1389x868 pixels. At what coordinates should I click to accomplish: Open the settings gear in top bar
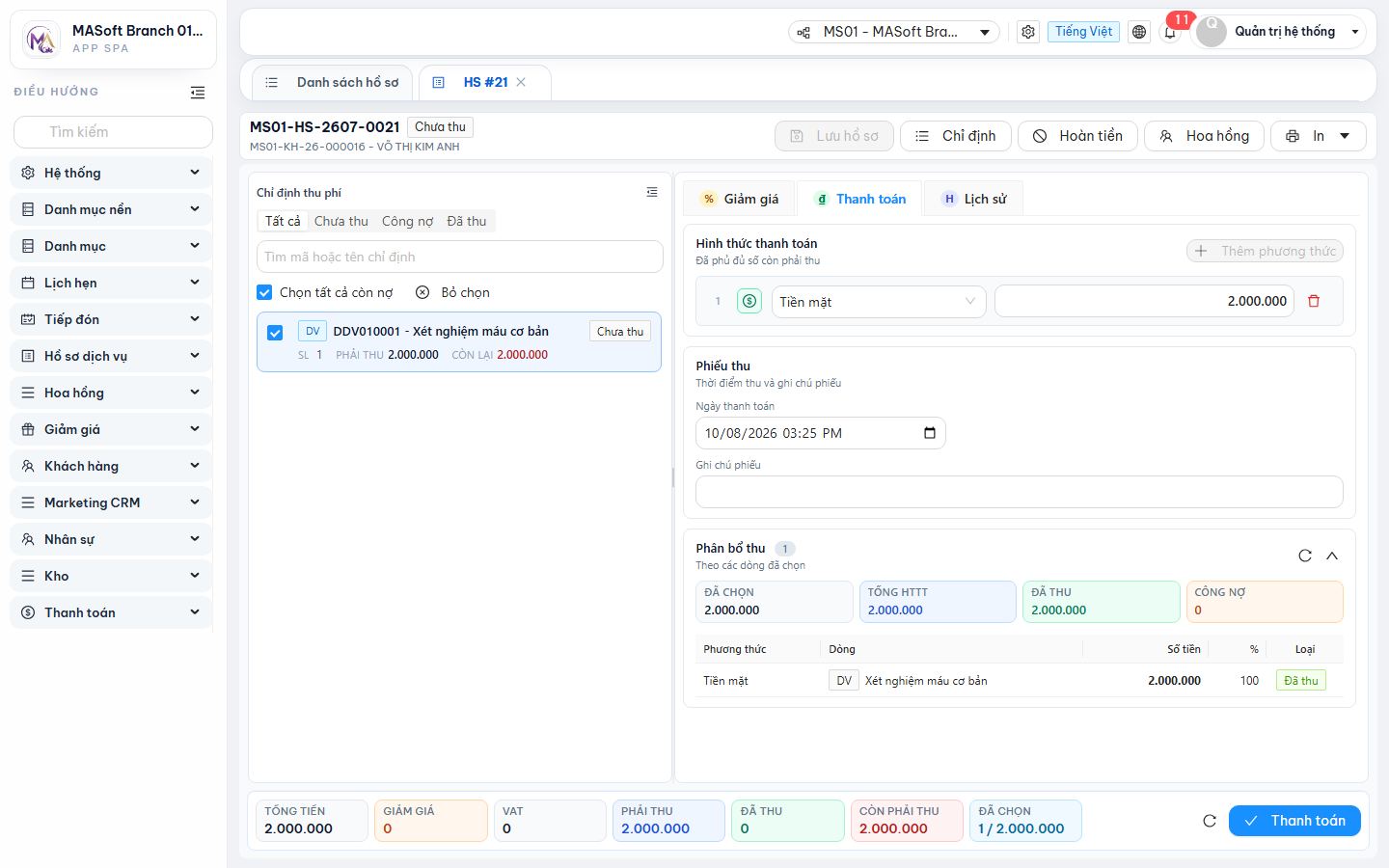pos(1028,32)
